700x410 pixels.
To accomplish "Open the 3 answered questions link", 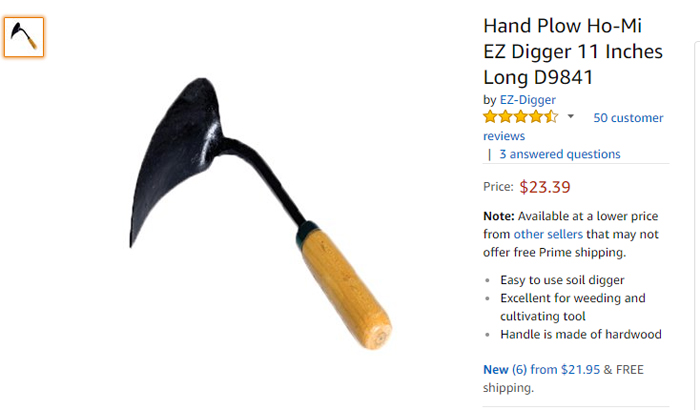I will click(560, 154).
